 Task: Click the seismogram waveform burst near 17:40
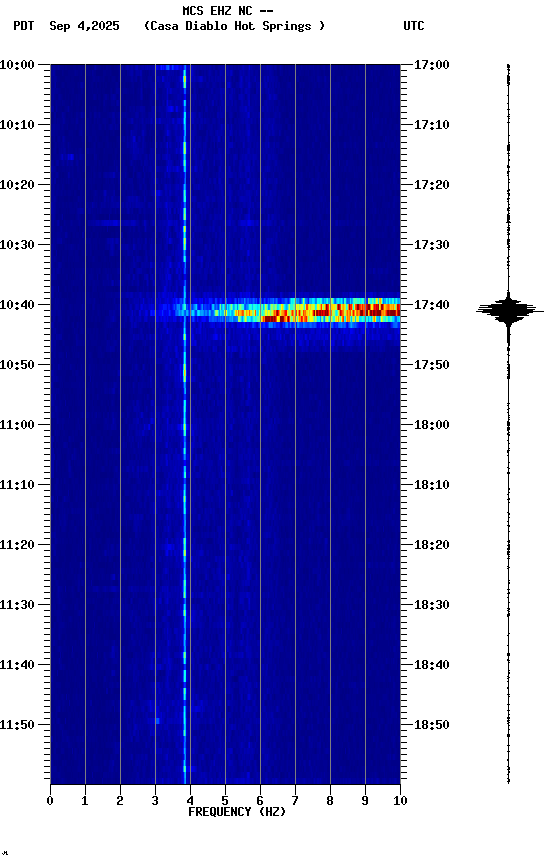click(509, 311)
